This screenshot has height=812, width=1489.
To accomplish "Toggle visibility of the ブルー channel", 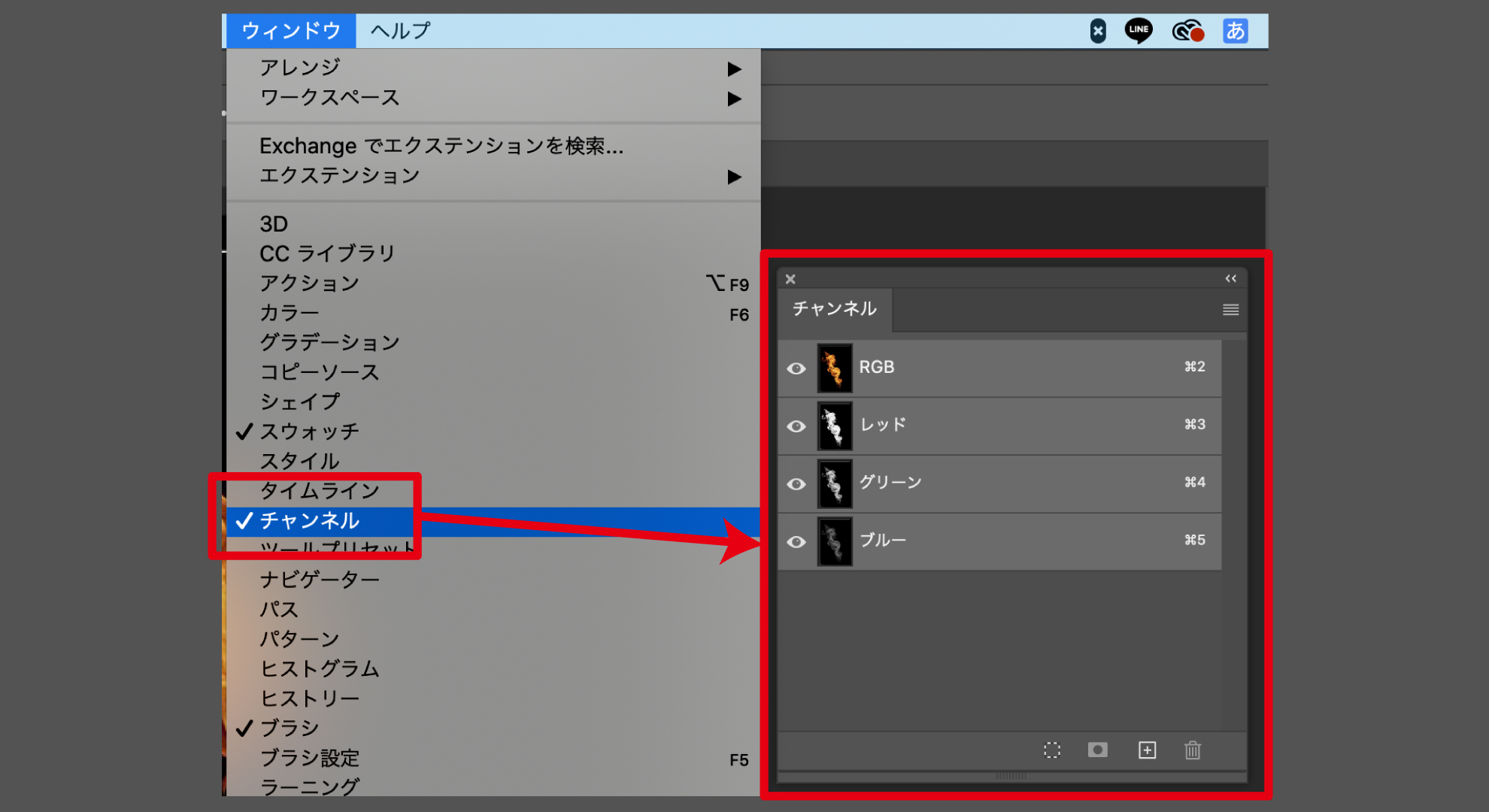I will click(796, 542).
